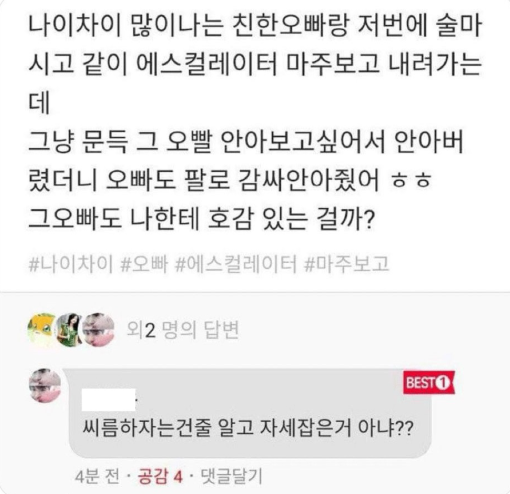Tap the #마주보고 hashtag
510x494 pixels.
tap(347, 264)
